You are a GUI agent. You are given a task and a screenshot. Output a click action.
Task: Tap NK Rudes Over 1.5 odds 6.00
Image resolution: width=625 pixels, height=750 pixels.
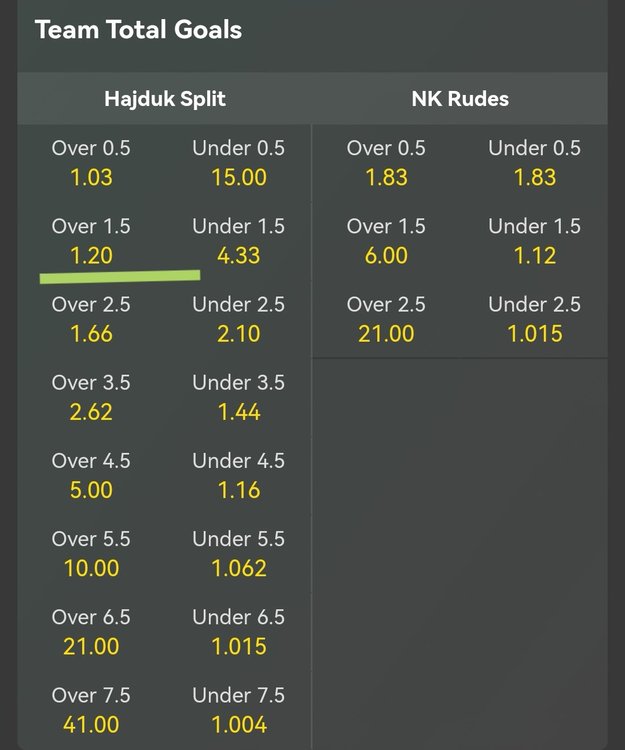coord(386,242)
